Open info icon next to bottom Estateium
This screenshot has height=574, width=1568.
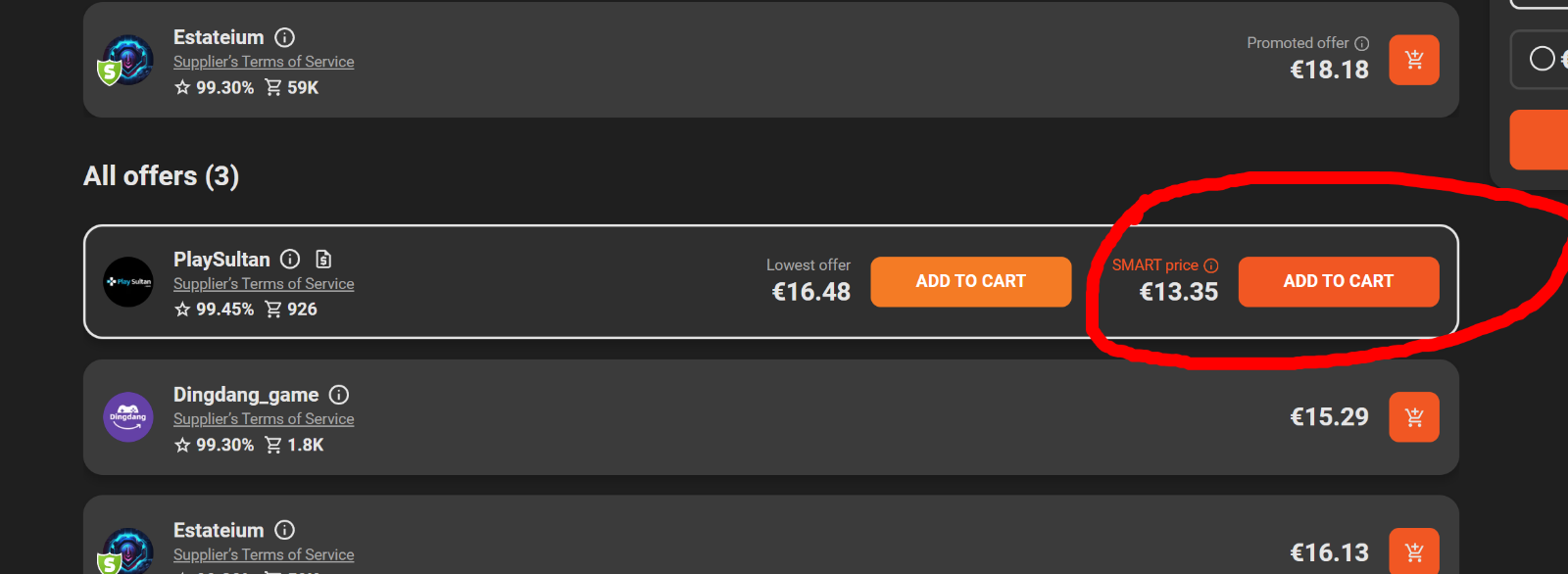click(x=284, y=530)
